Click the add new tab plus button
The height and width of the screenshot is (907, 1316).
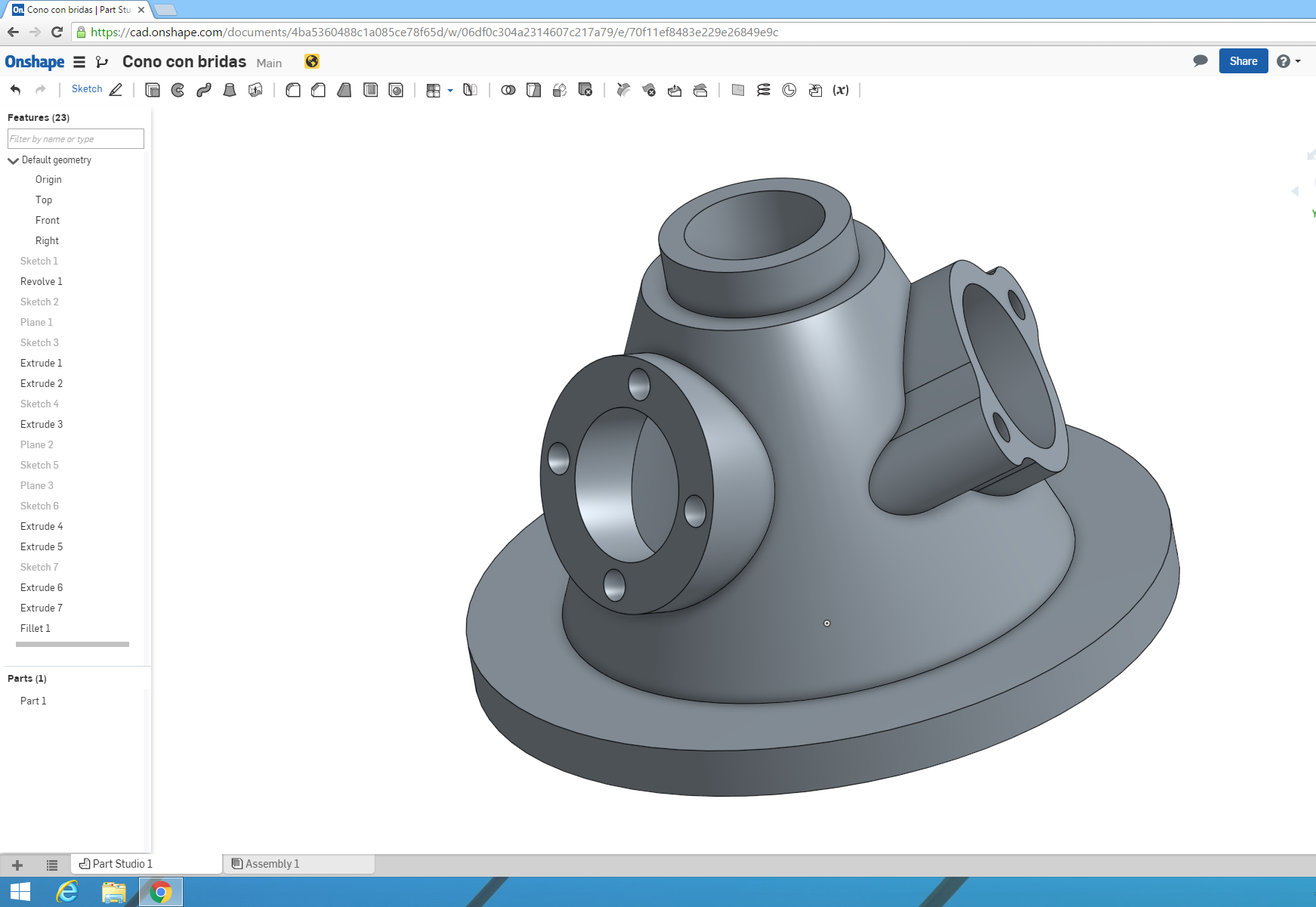click(17, 865)
